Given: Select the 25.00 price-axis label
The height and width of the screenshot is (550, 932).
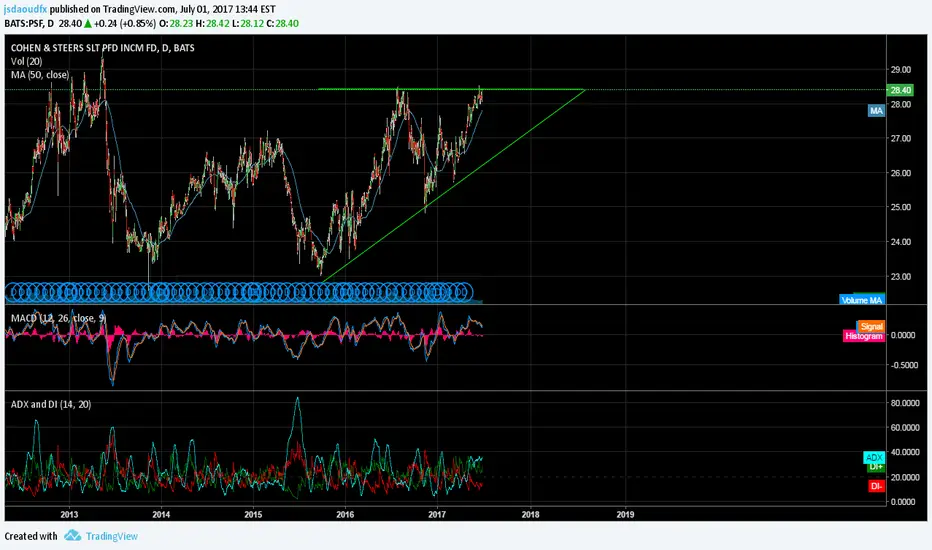Looking at the screenshot, I should click(900, 208).
